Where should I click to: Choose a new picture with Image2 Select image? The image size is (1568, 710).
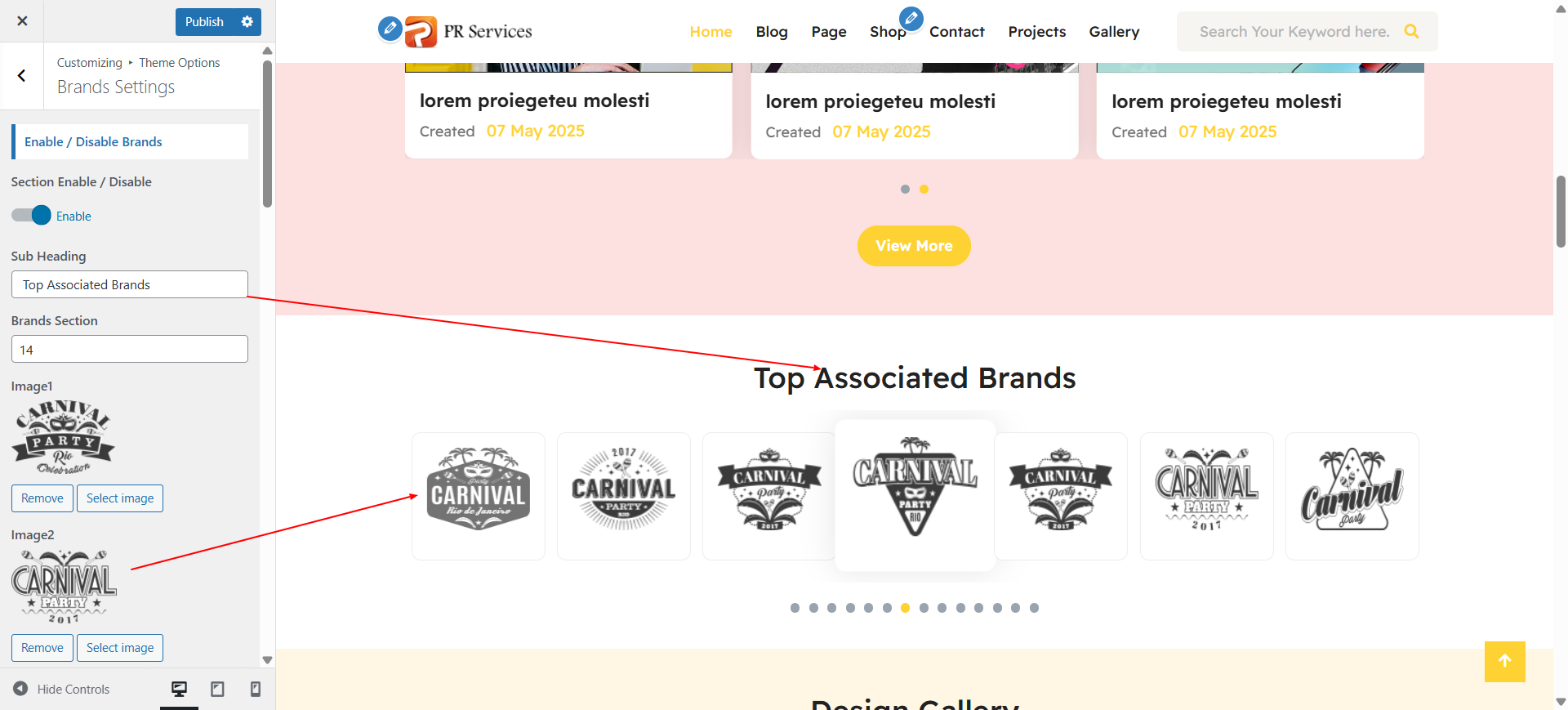[120, 648]
